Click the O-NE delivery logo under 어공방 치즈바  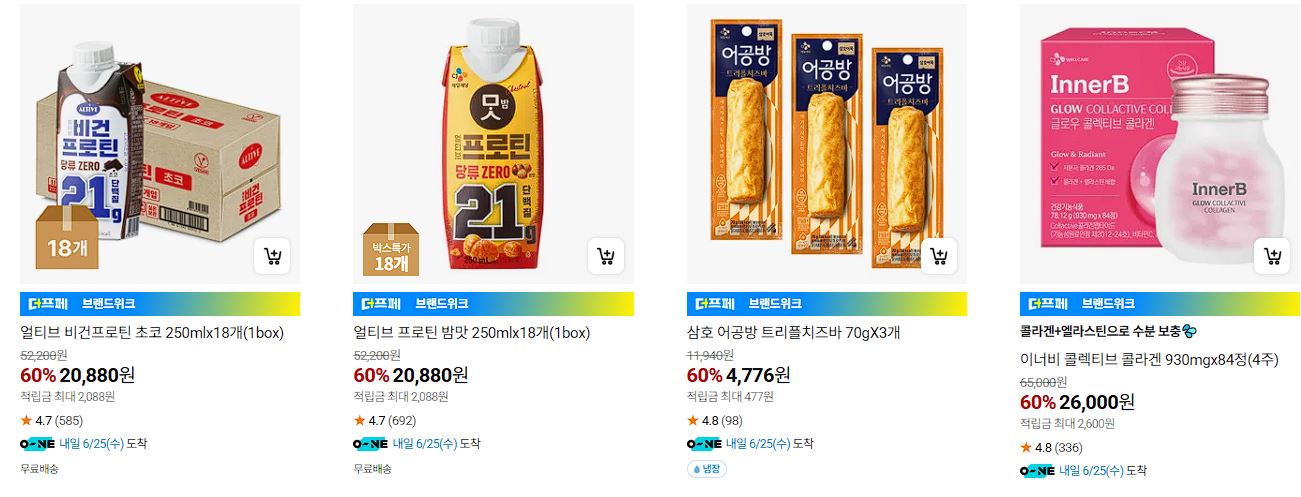(x=704, y=444)
